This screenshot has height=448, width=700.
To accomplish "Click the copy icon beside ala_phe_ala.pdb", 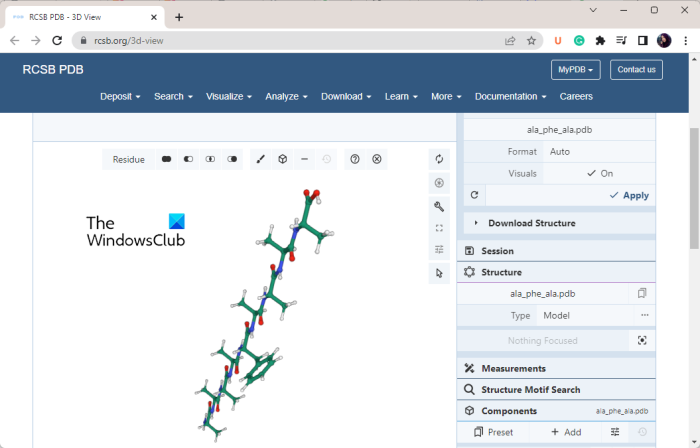I will pos(642,293).
